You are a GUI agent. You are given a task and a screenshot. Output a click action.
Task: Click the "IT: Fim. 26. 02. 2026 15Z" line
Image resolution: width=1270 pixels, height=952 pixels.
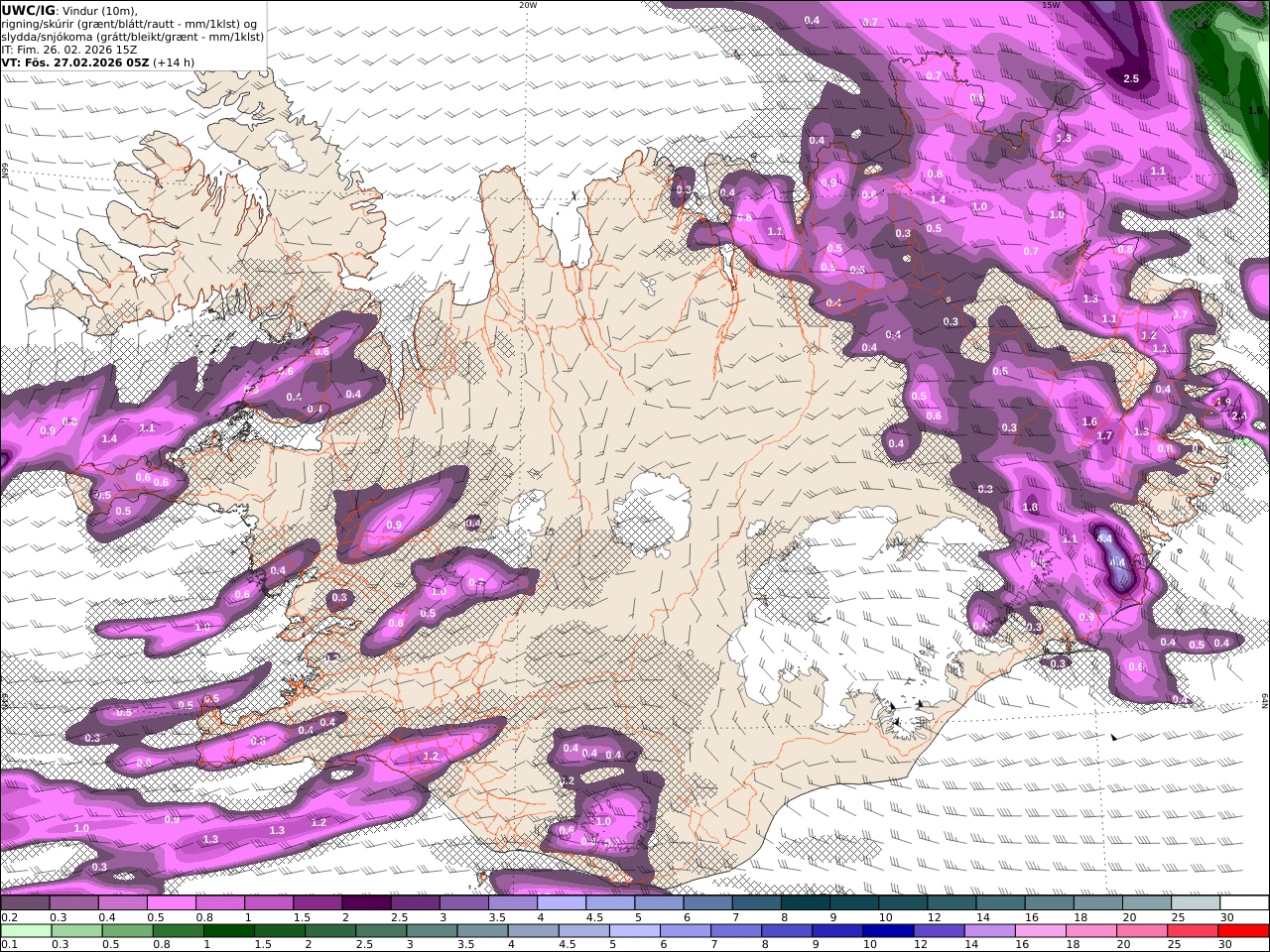[x=69, y=50]
